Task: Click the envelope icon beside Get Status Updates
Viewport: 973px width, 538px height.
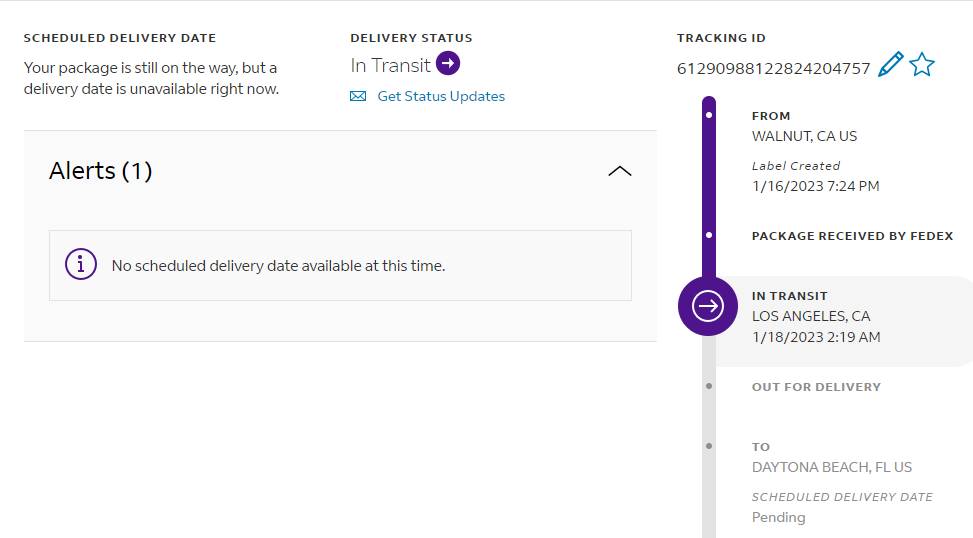Action: [358, 97]
